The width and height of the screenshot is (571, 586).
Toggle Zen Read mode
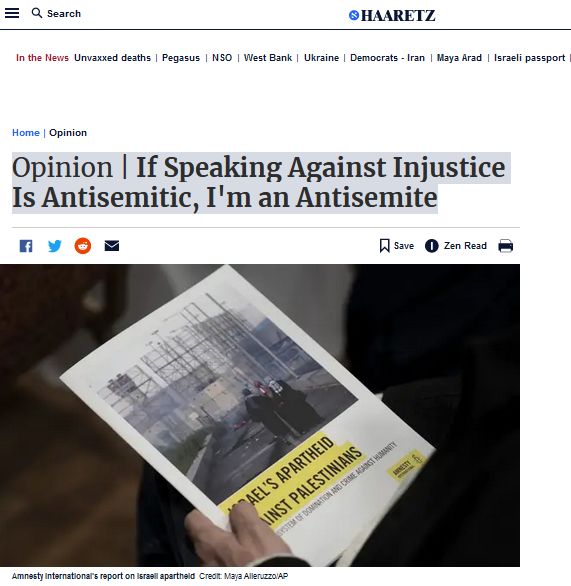[456, 246]
